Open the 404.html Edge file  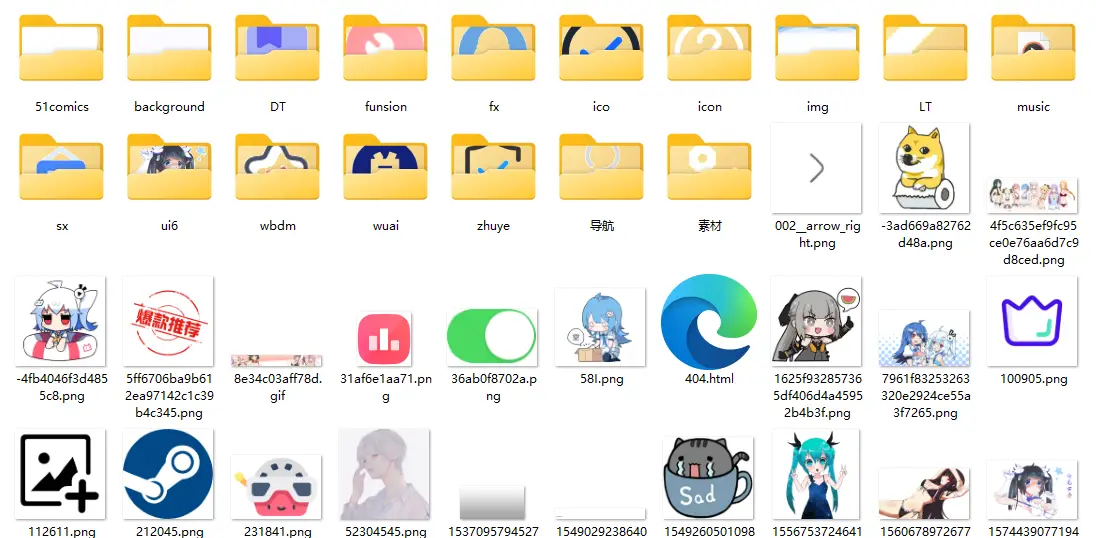[x=709, y=322]
